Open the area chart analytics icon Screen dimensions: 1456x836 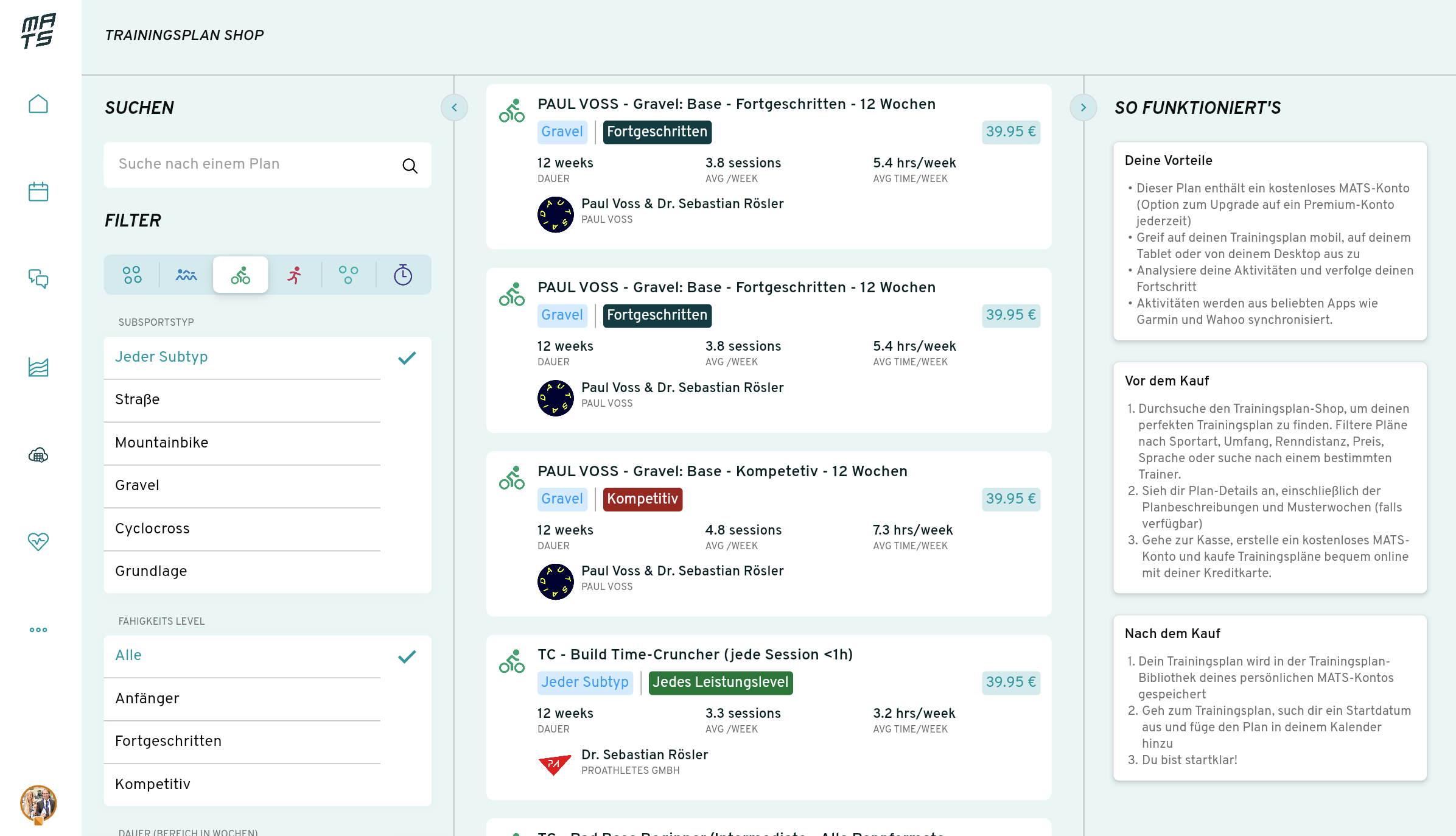coord(38,367)
